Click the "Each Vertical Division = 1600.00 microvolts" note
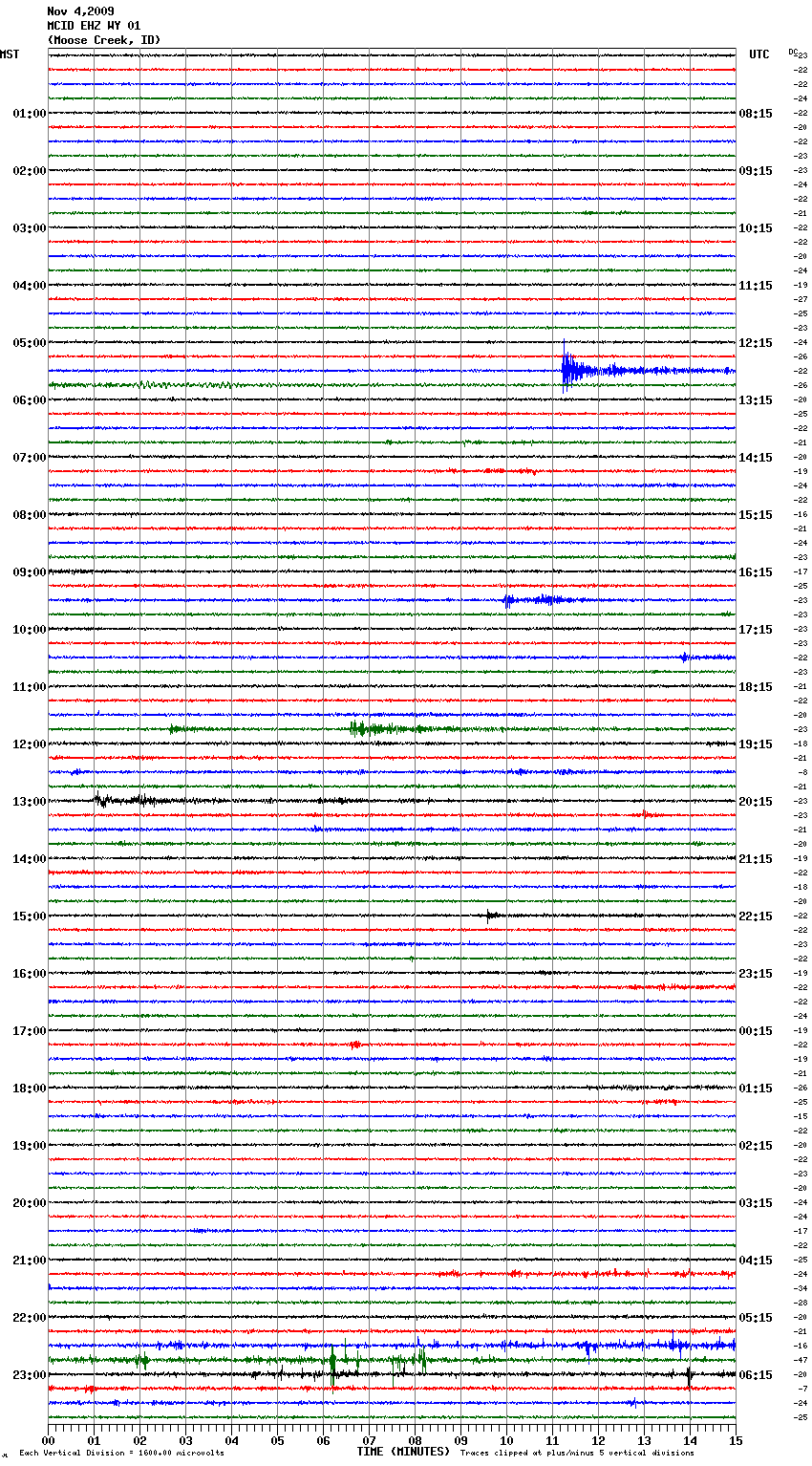The image size is (812, 1466). [121, 1453]
